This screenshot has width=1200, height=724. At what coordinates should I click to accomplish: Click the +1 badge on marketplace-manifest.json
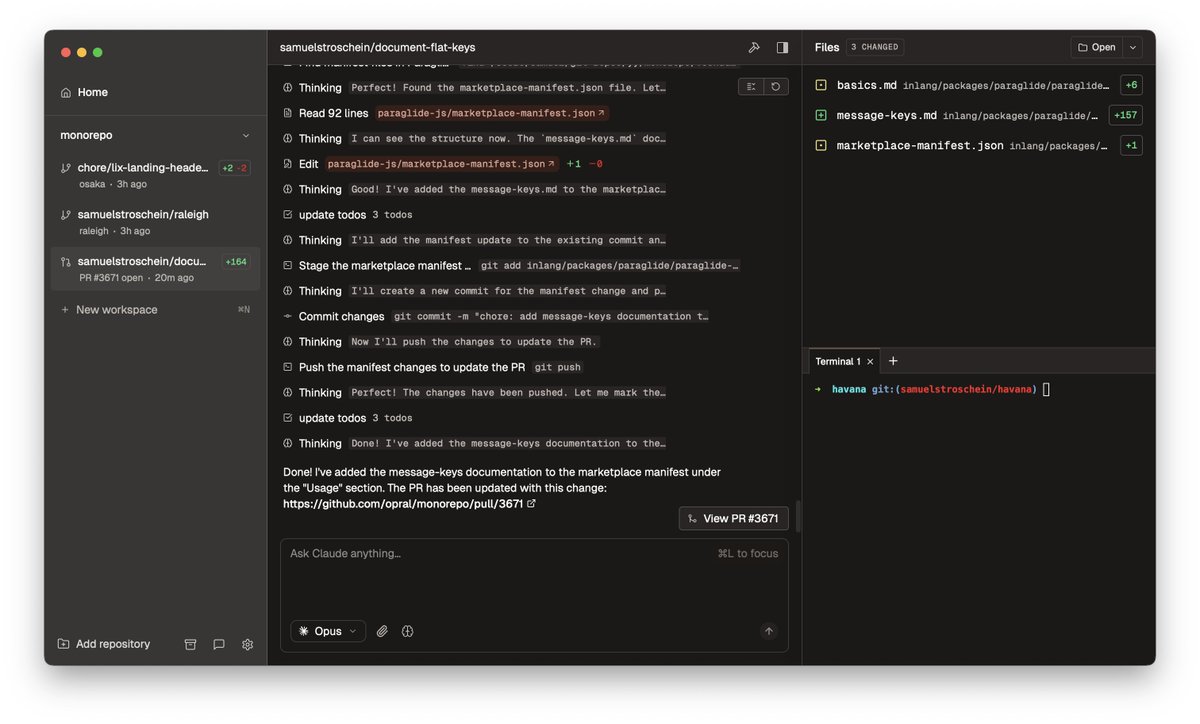click(x=1131, y=145)
